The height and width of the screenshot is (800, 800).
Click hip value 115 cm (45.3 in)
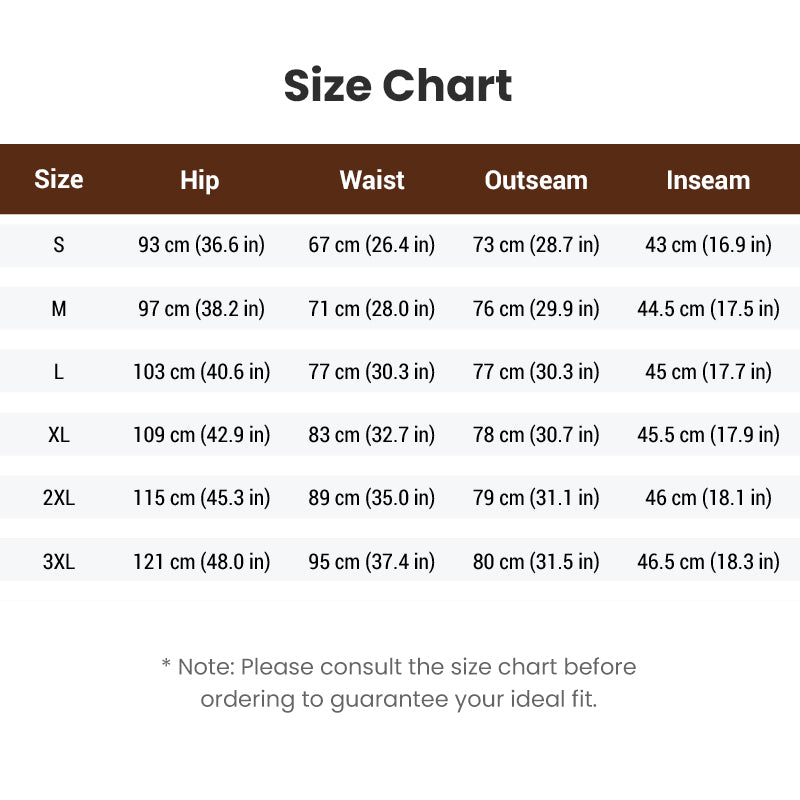(202, 497)
